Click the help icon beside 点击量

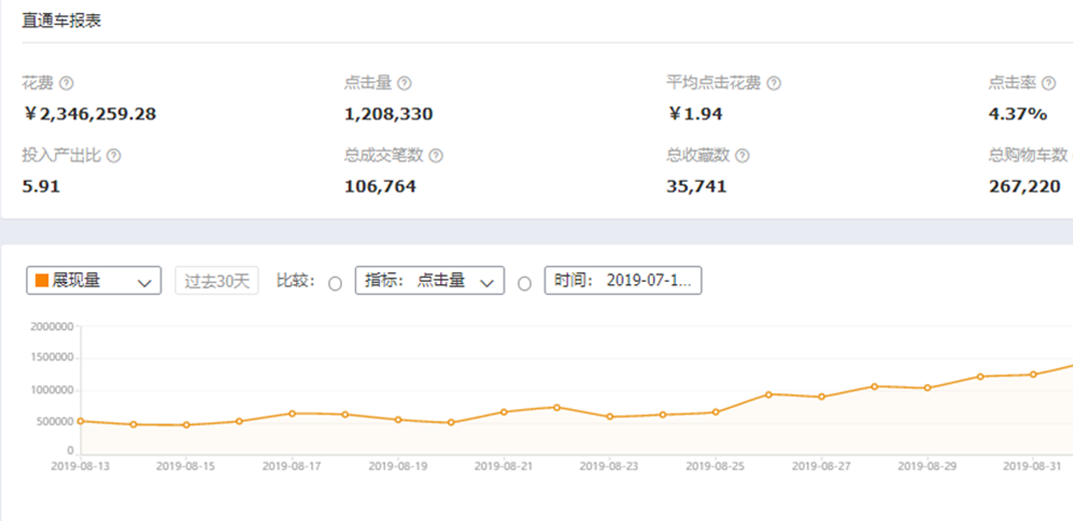(404, 83)
